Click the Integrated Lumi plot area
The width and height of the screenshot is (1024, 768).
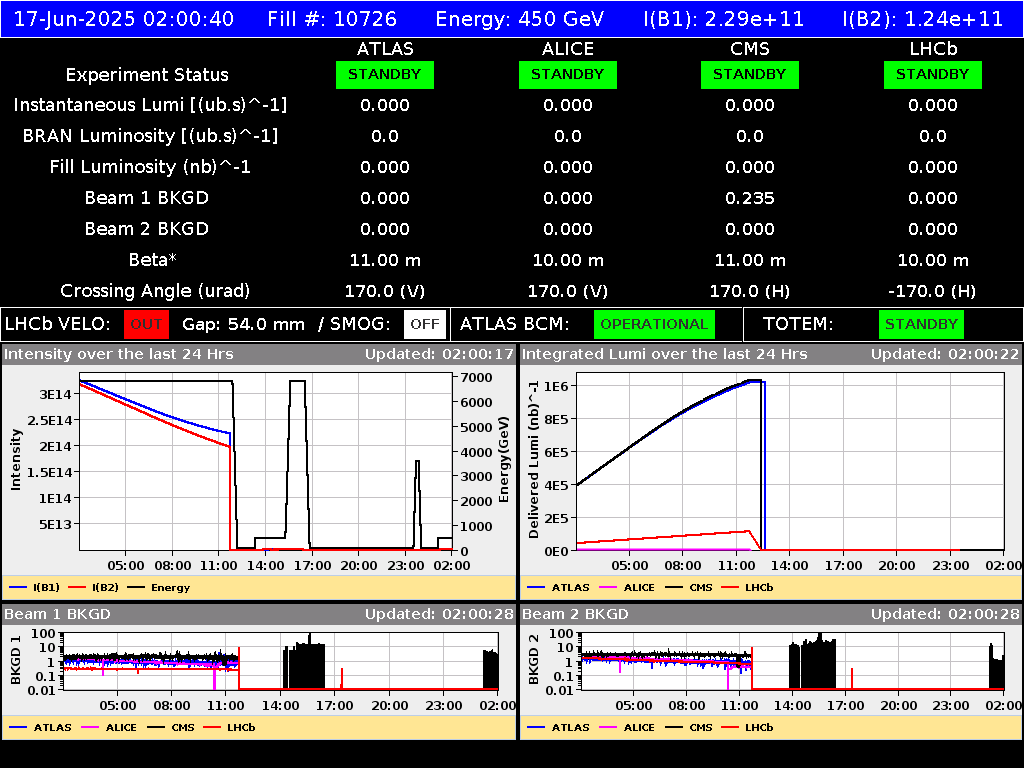click(790, 461)
